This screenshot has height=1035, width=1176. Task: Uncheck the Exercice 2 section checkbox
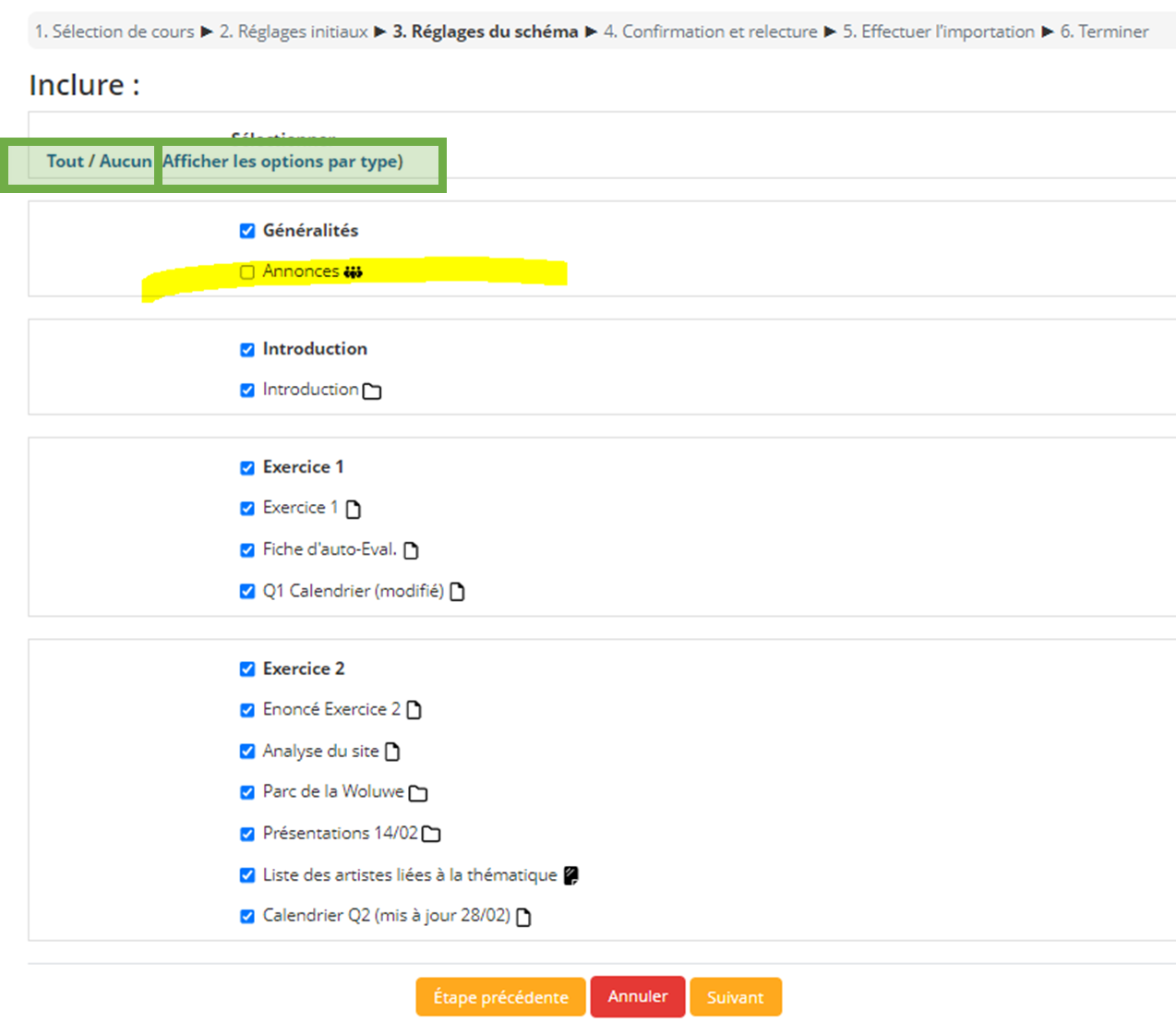[x=247, y=669]
